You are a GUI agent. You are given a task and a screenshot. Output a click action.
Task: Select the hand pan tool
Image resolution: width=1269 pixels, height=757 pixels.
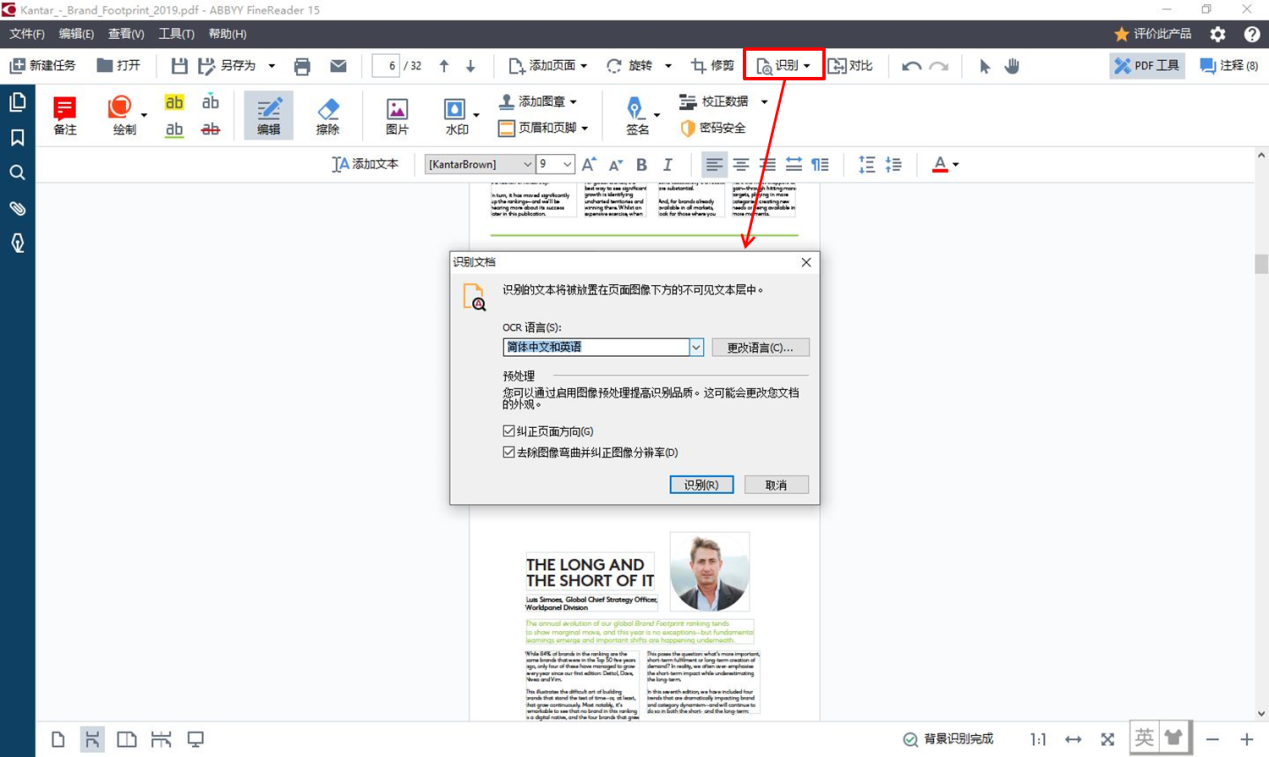coord(1012,66)
